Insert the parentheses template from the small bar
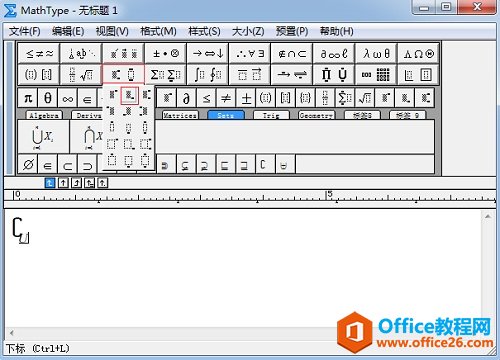 pos(266,98)
